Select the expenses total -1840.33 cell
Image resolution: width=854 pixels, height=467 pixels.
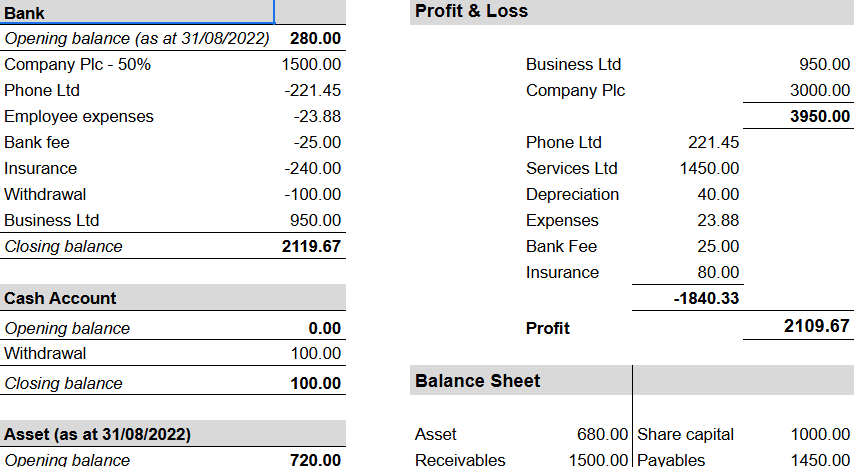(687, 298)
